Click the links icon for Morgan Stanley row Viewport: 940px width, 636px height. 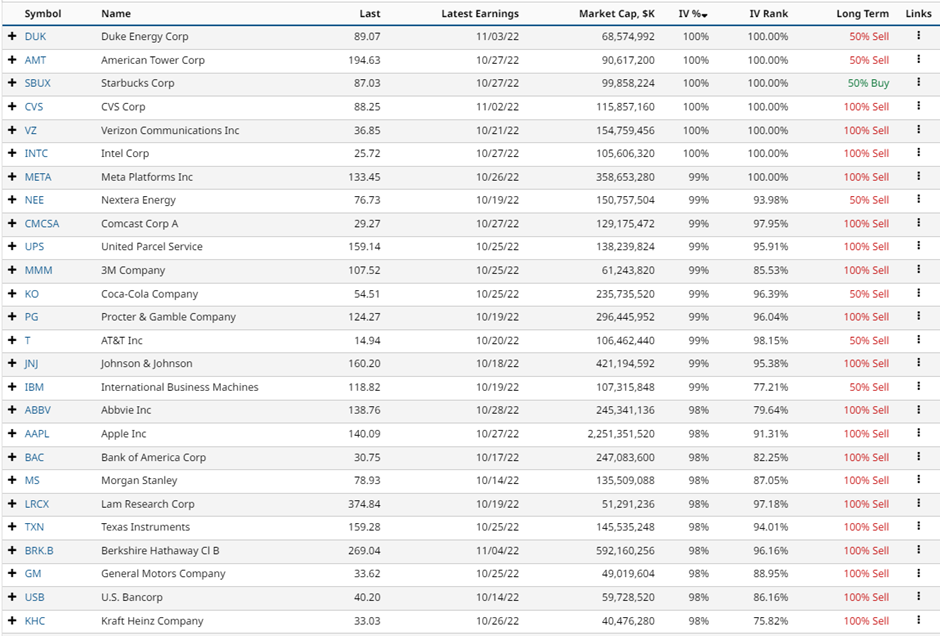point(918,481)
